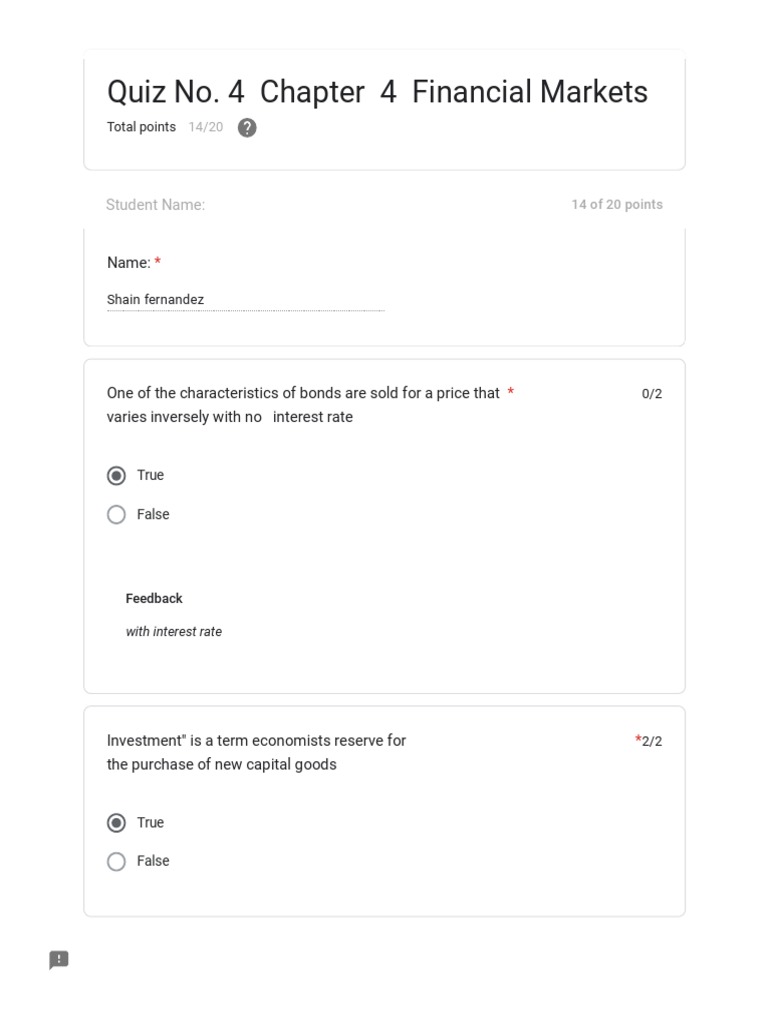Select False for the Investment question
This screenshot has height=1024, width=768.
pos(117,861)
